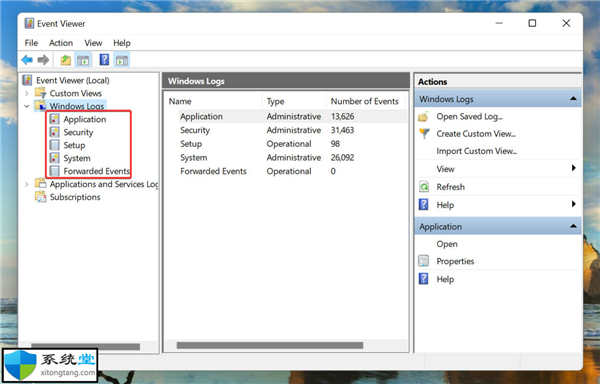600x384 pixels.
Task: Click the tree pane horizontal scrollbar
Action: [x=85, y=347]
